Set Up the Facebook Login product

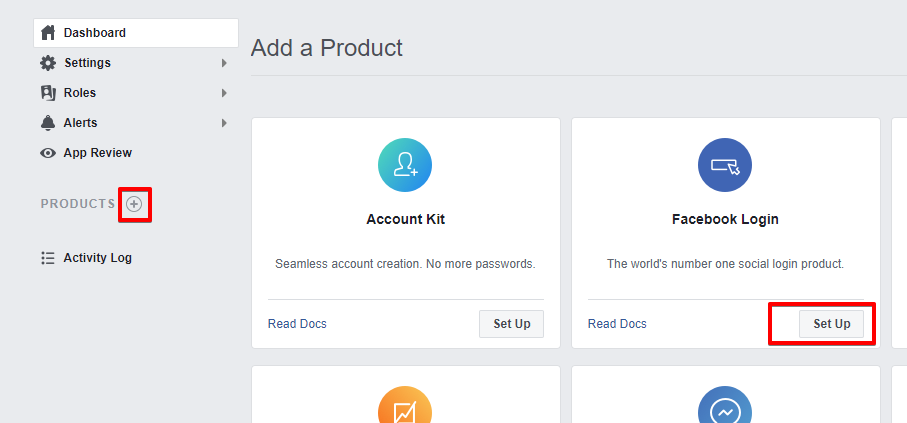pos(831,324)
